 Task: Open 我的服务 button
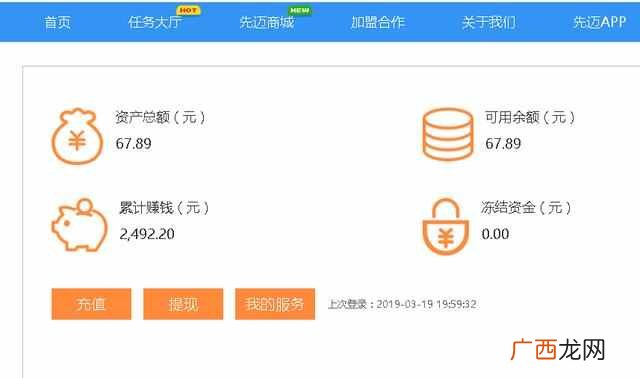pos(275,304)
